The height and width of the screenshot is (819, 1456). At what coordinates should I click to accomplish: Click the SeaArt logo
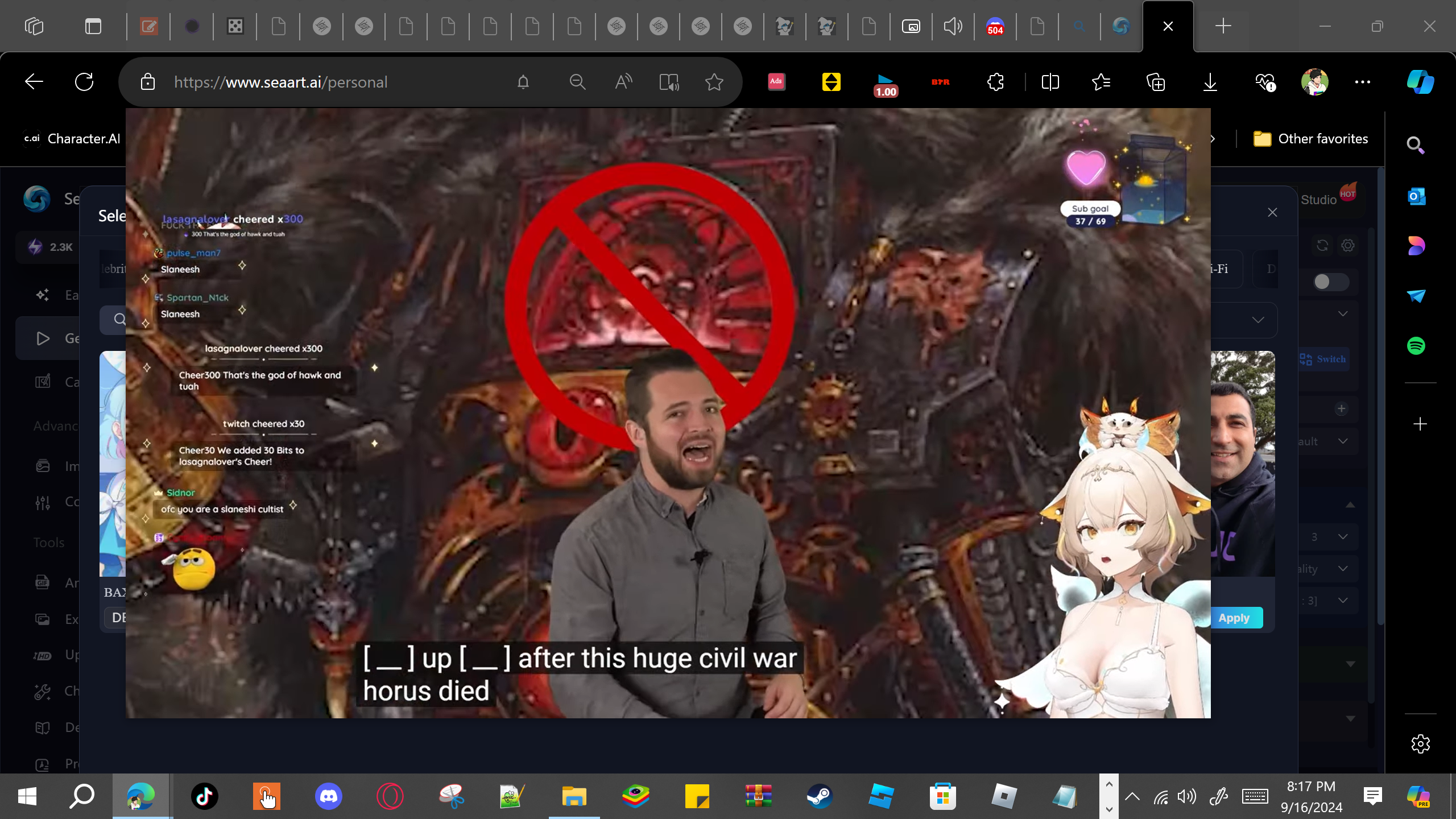[37, 199]
